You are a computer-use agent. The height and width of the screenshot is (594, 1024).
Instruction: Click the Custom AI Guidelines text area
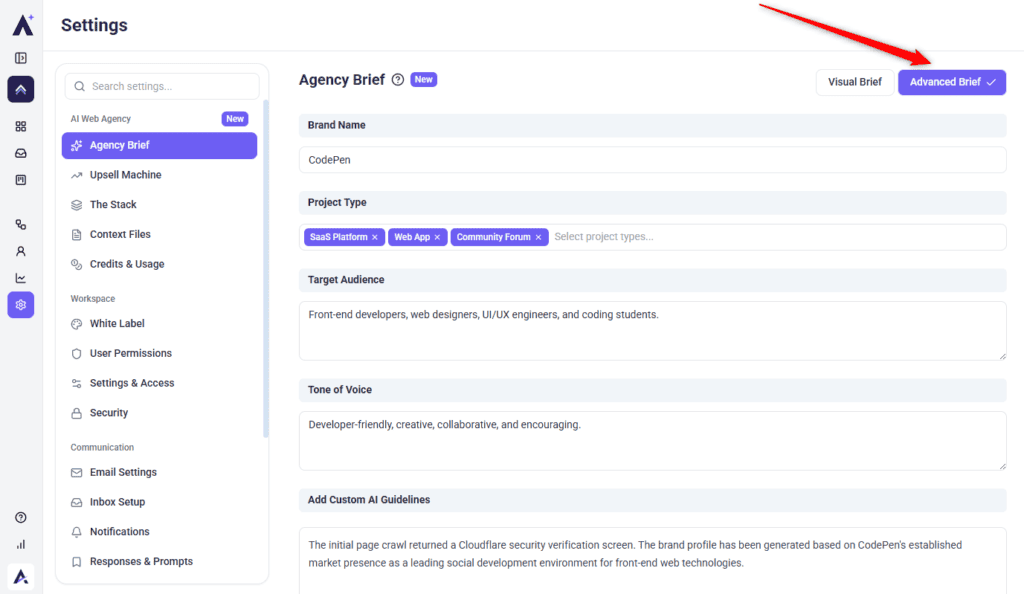(652, 561)
